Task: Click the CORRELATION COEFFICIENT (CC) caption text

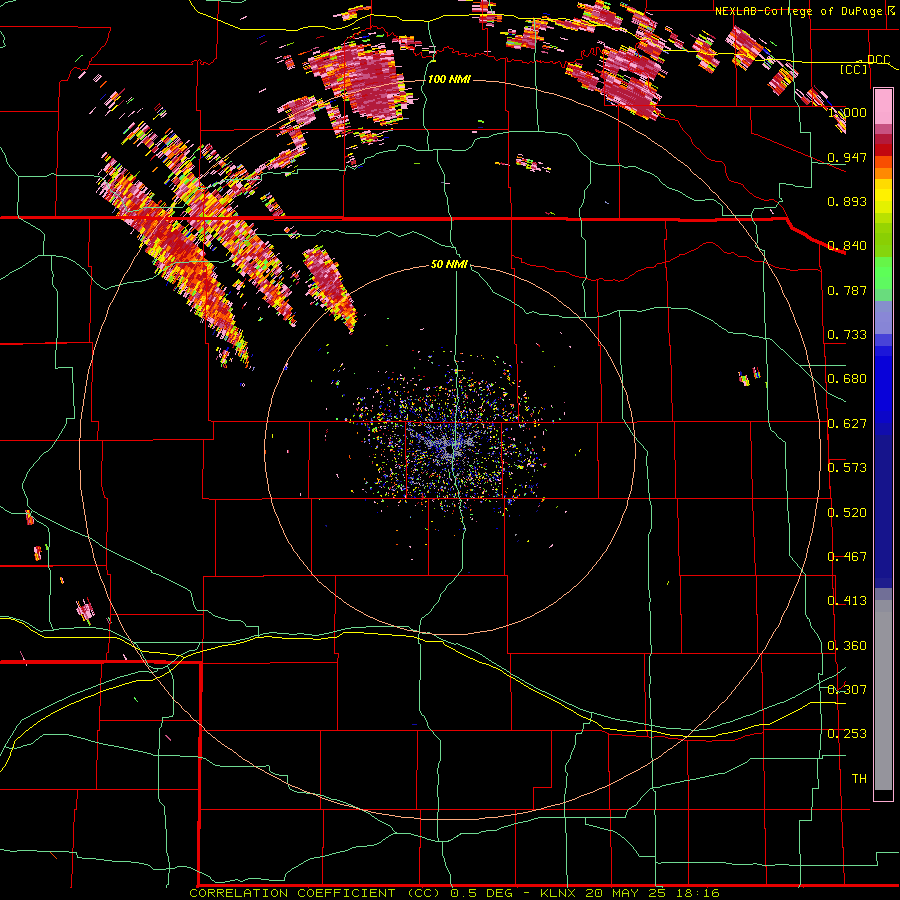Action: pos(315,893)
